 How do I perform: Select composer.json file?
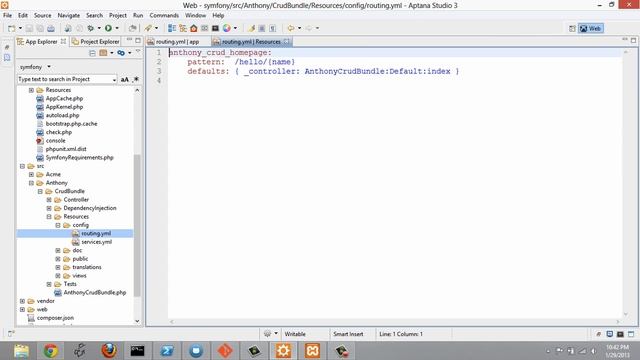tap(56, 318)
